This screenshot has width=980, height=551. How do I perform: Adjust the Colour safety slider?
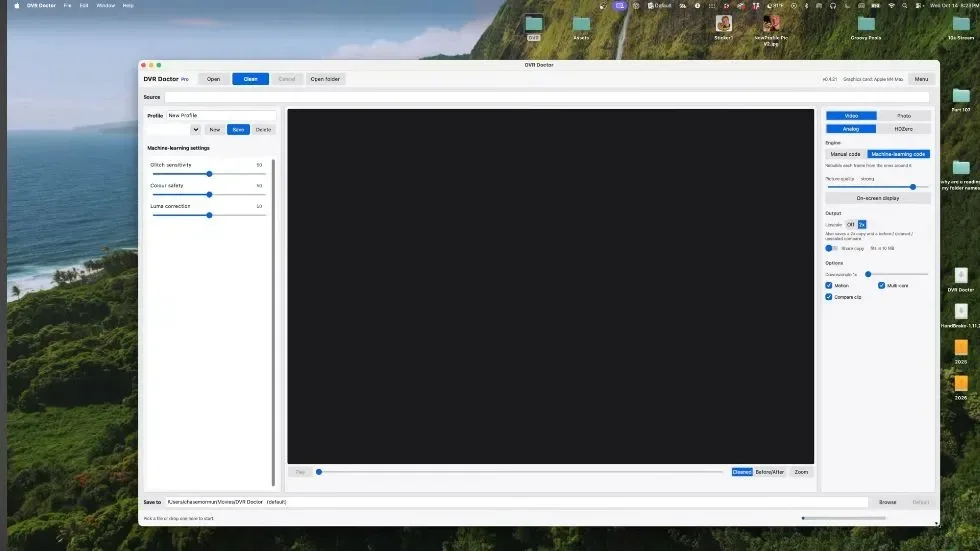209,195
